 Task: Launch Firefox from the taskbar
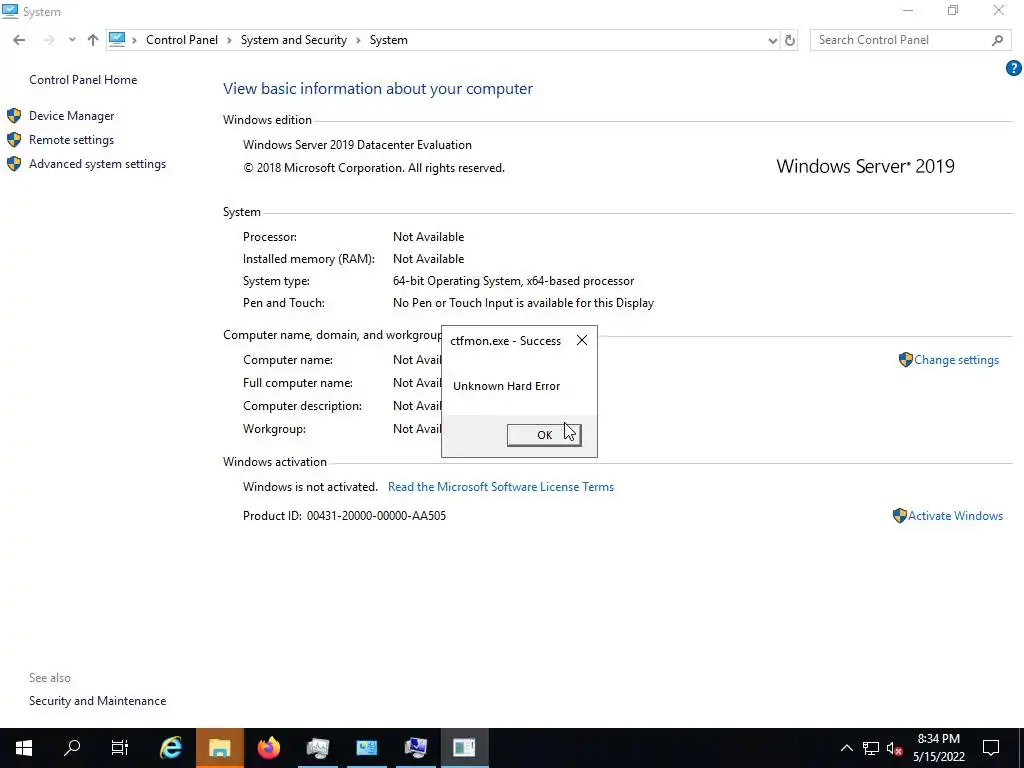coord(268,748)
